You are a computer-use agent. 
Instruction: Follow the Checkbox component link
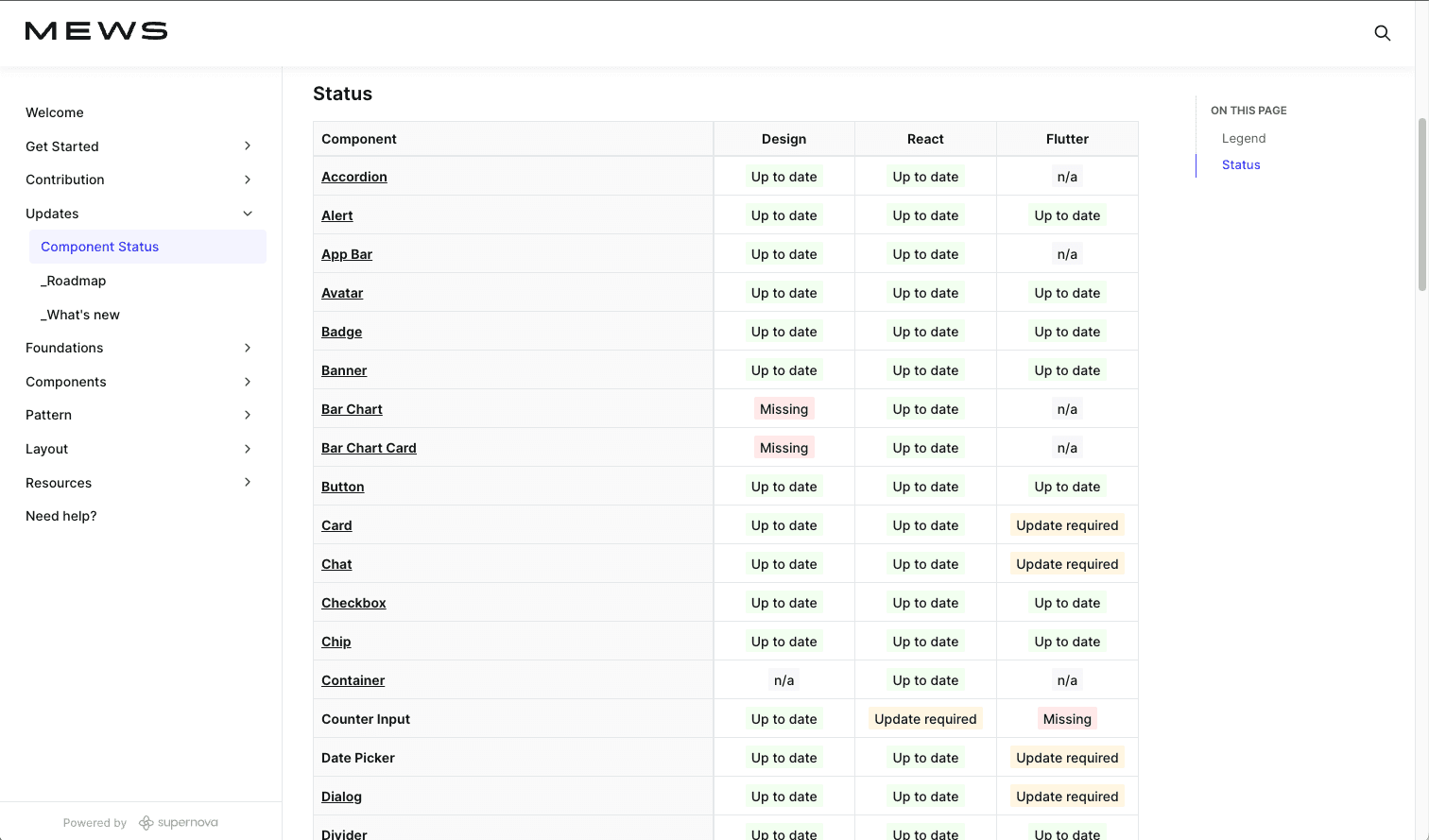click(x=353, y=603)
